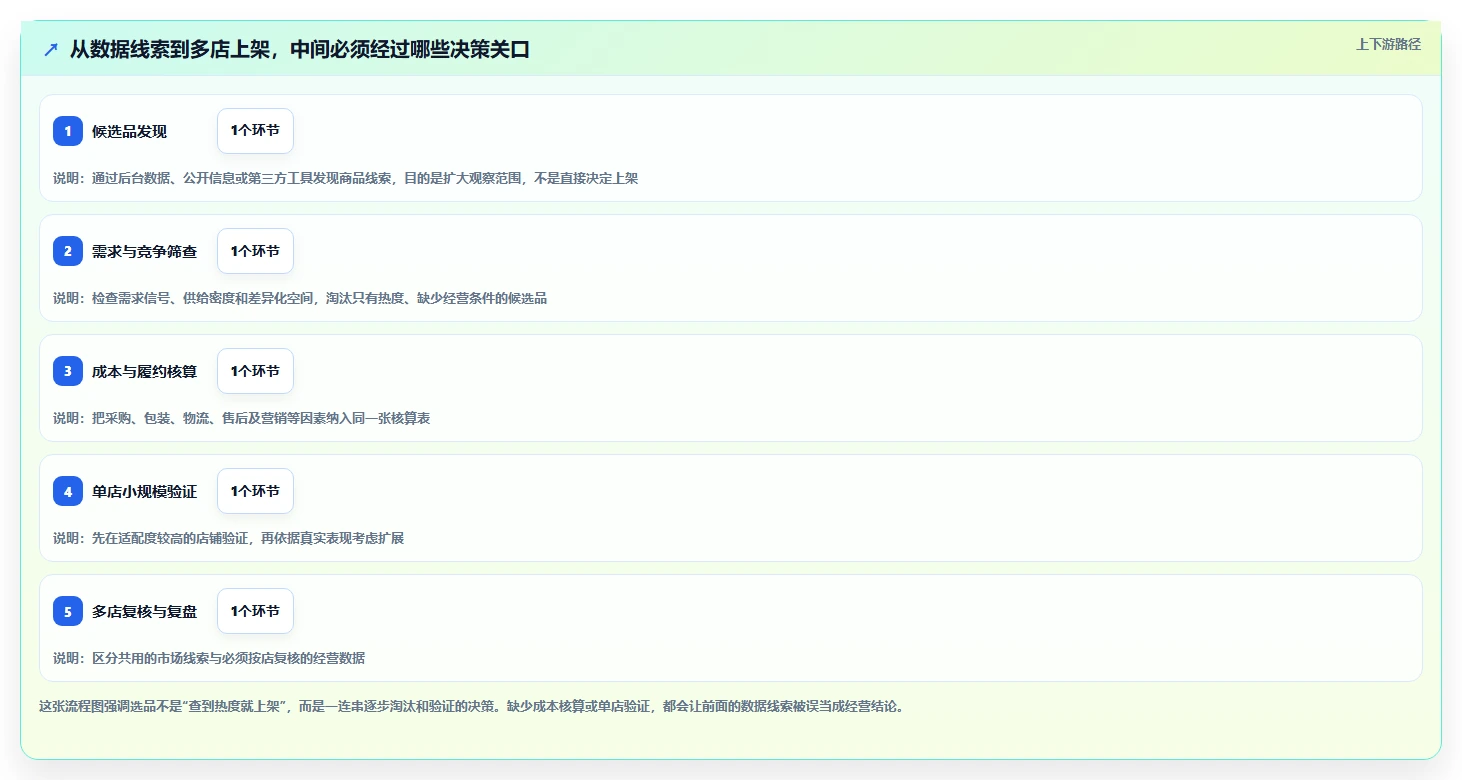Click the 上下游路径 label in the header

(x=1388, y=44)
